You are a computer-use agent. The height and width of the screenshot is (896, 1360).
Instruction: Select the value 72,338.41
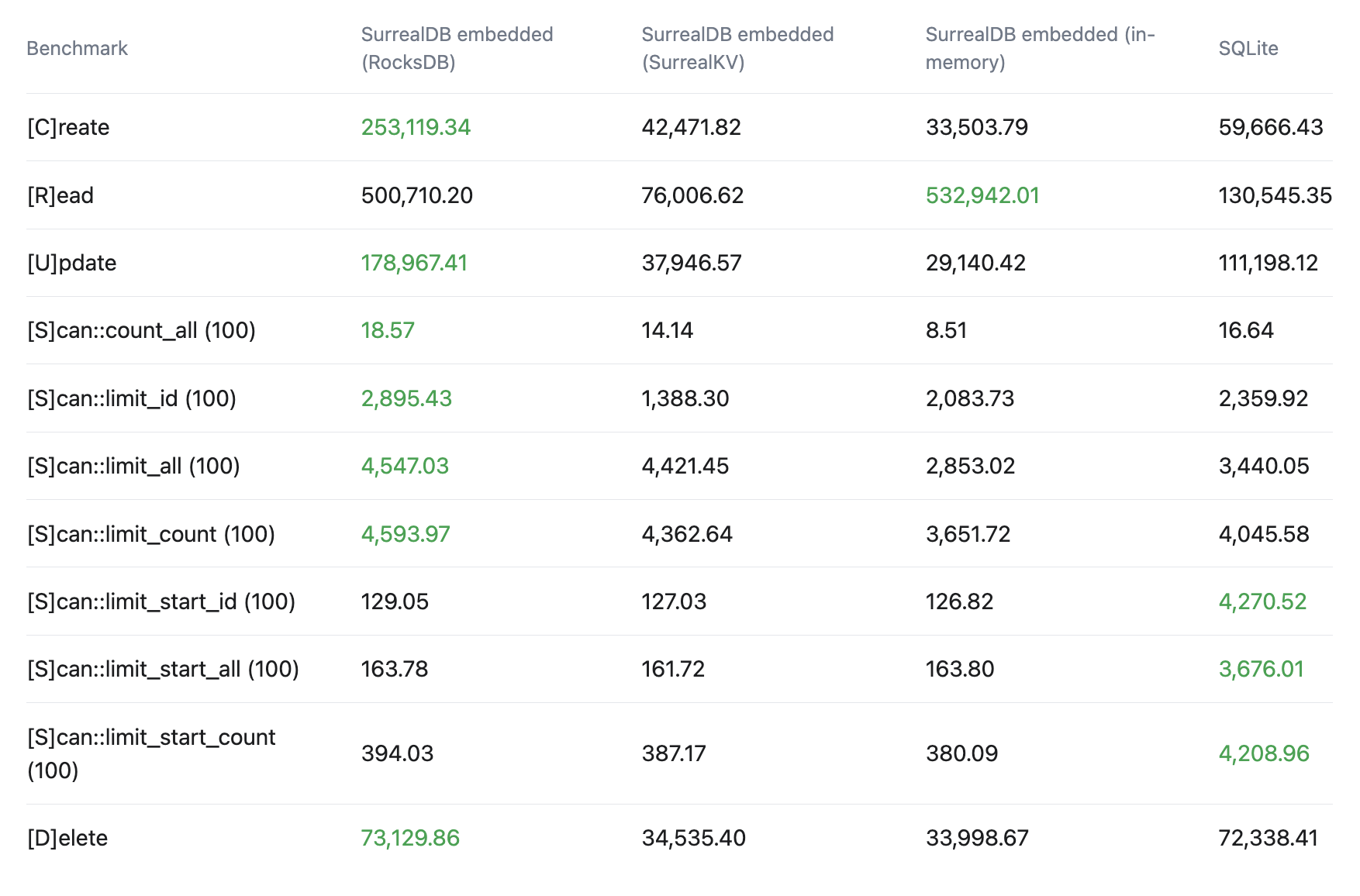pos(1269,838)
